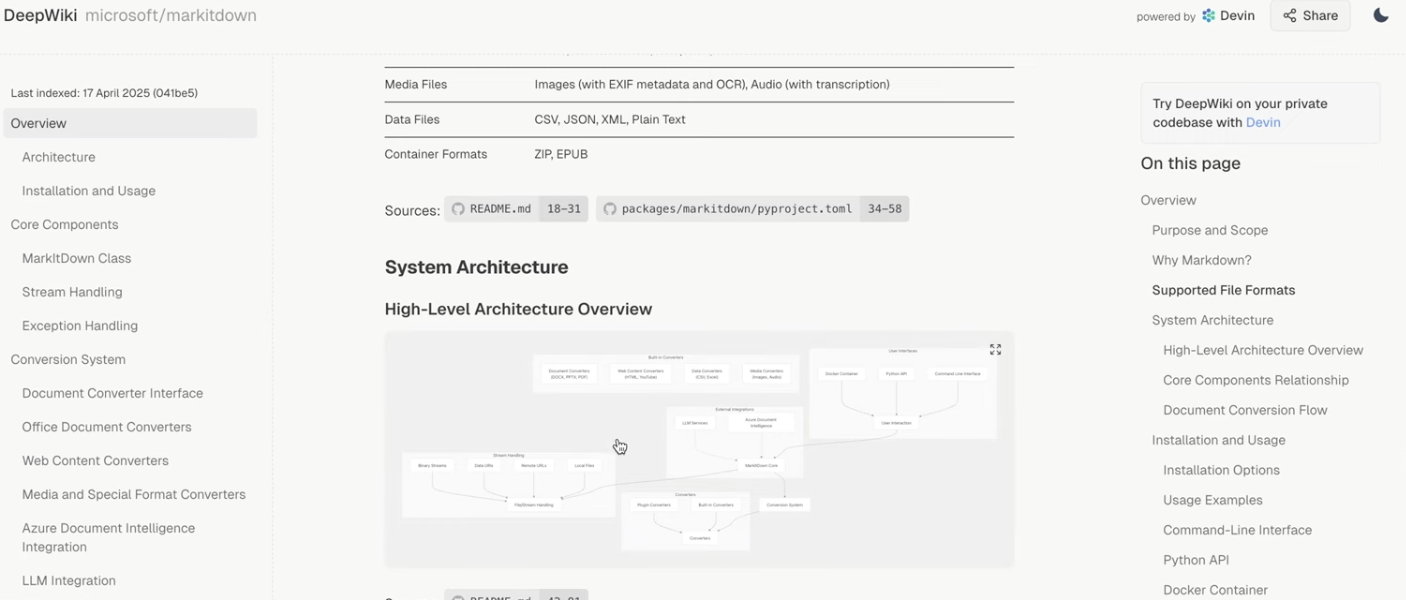Viewport: 1406px width, 600px height.
Task: Open the microsoft/markitdown repository title
Action: coord(171,15)
